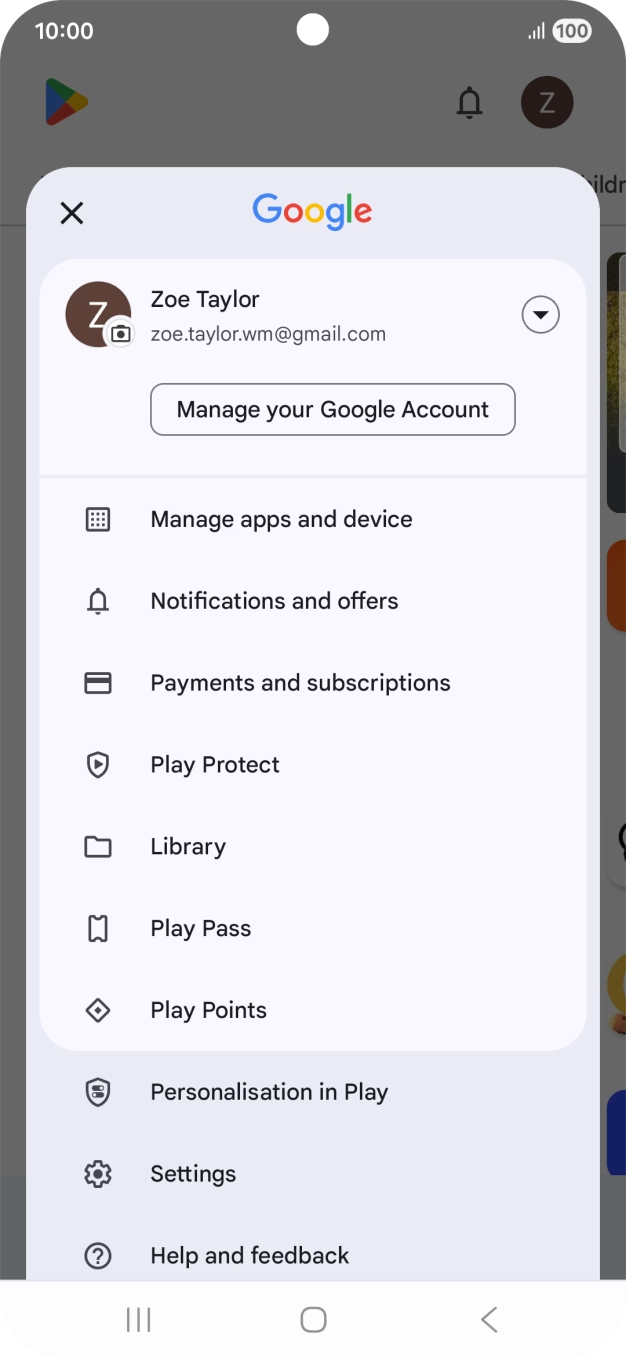Close the Google account menu
Image resolution: width=626 pixels, height=1358 pixels.
tap(72, 213)
